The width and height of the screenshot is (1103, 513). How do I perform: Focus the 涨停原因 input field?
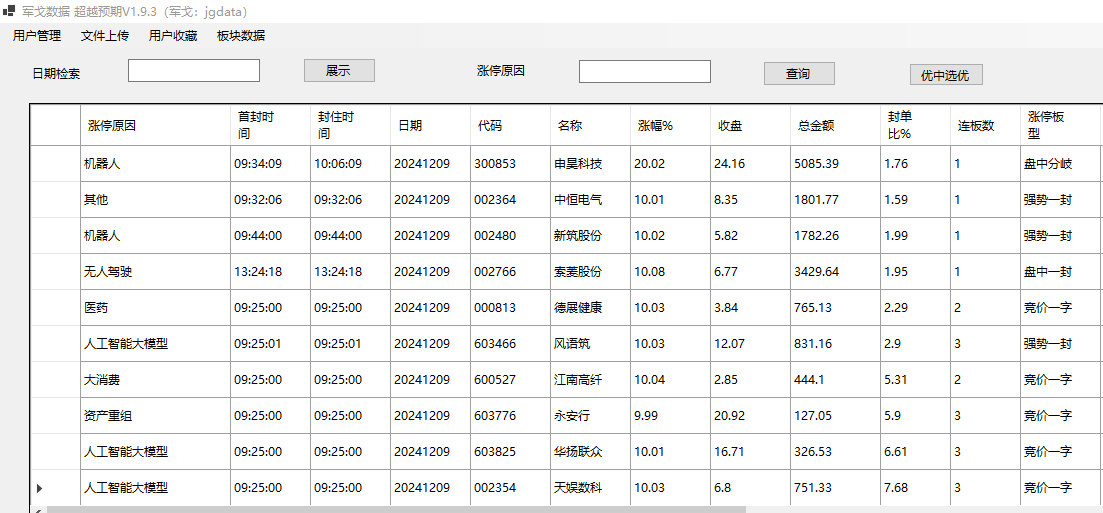coord(645,71)
